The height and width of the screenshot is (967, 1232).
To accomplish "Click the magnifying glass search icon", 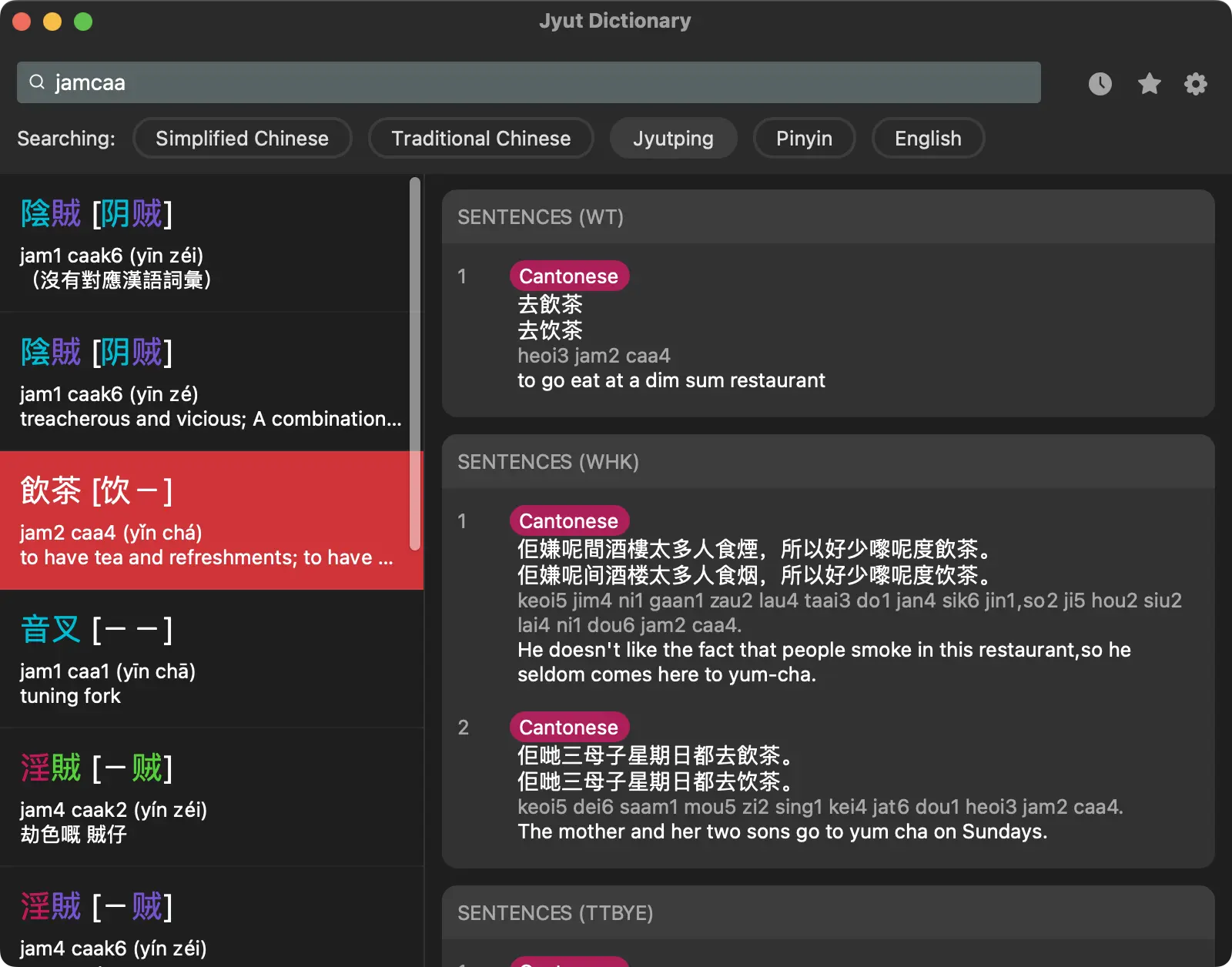I will click(36, 82).
